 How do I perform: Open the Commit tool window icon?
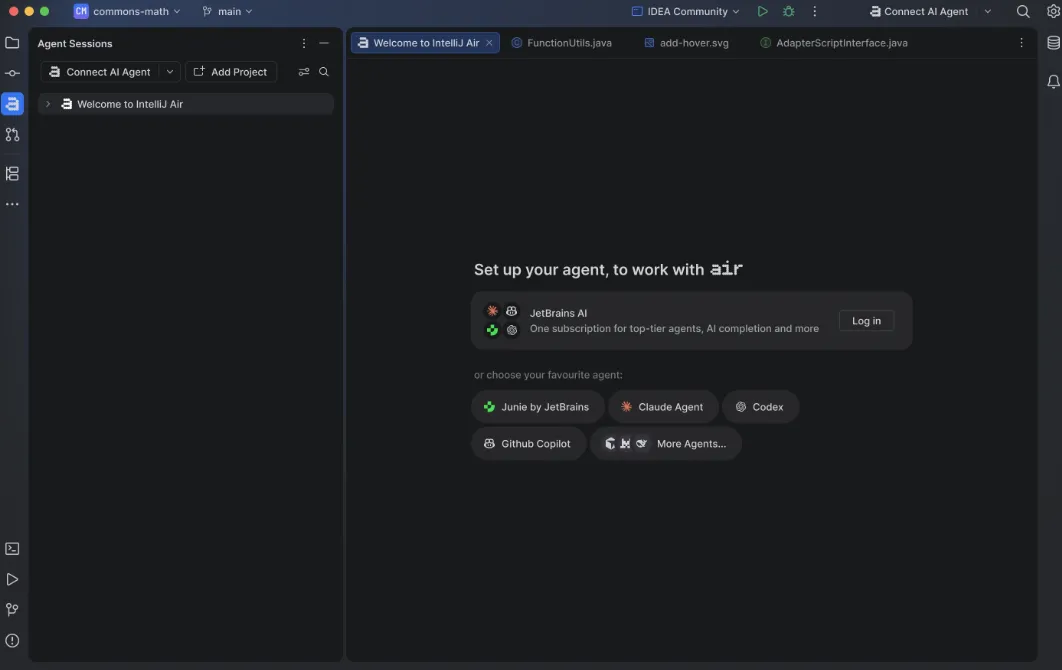(x=12, y=73)
